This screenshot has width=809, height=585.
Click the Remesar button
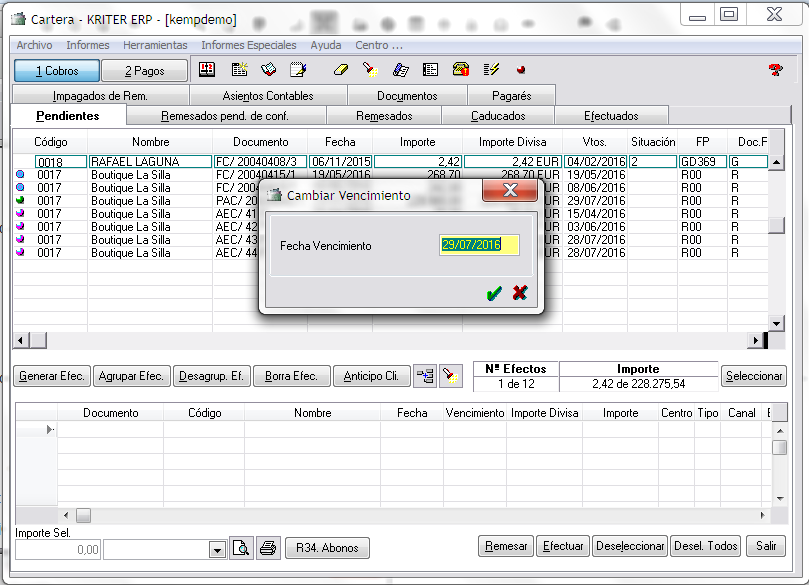pos(506,546)
